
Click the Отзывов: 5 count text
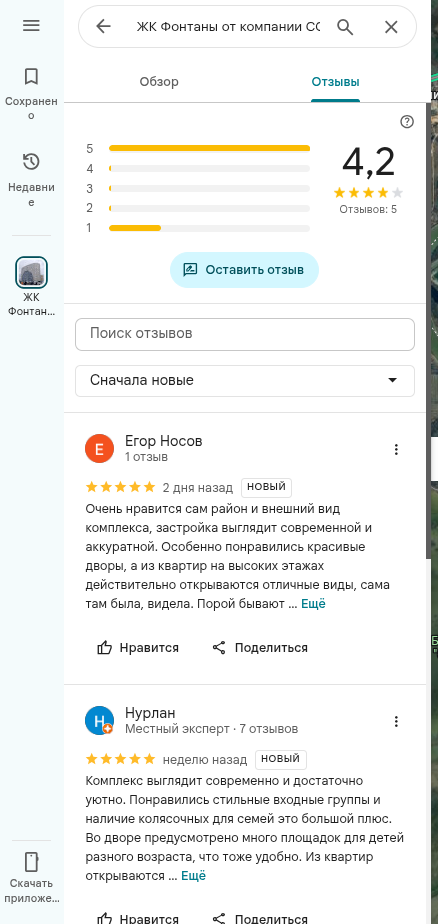coord(368,209)
